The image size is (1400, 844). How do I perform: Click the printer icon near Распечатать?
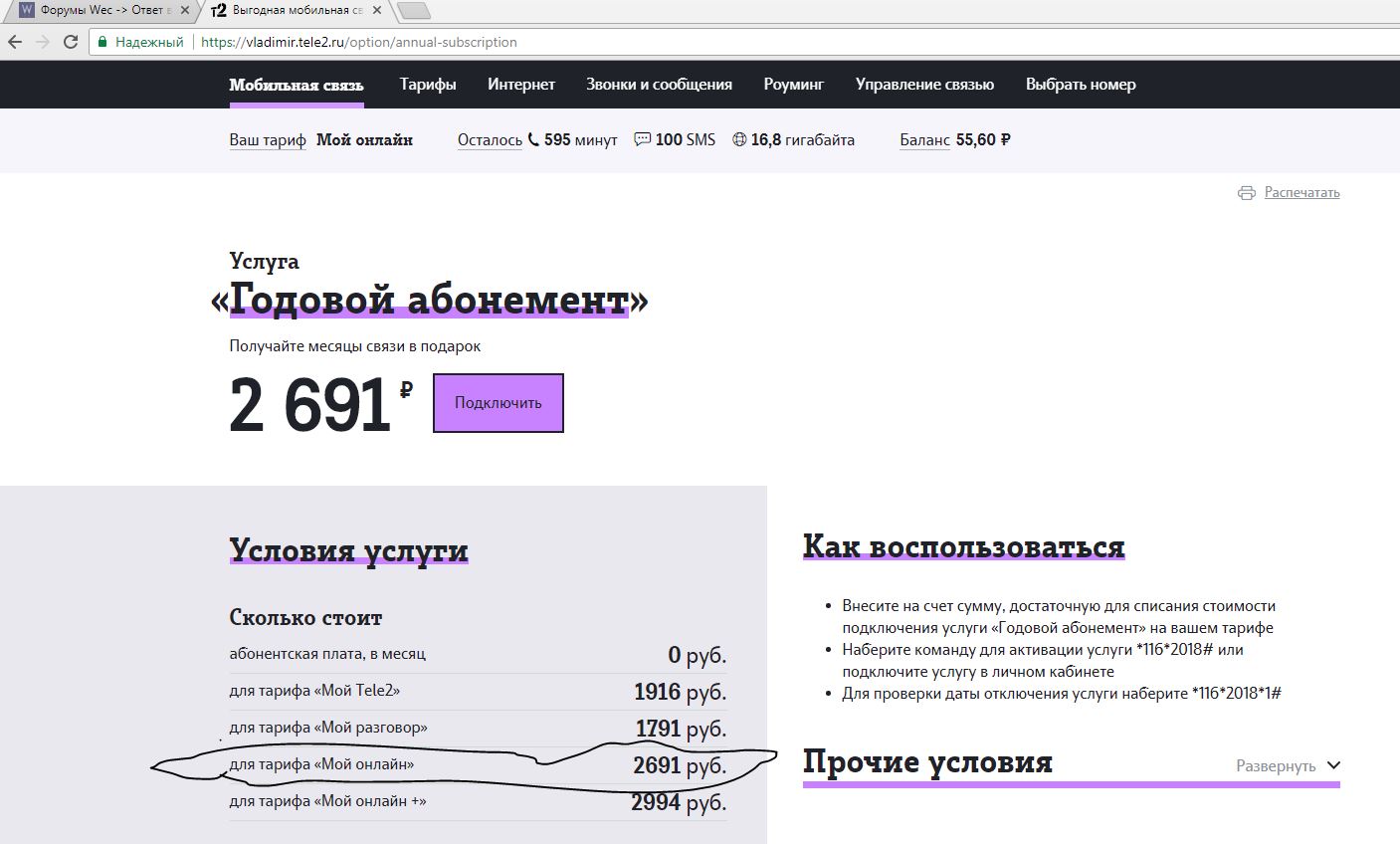[x=1246, y=193]
